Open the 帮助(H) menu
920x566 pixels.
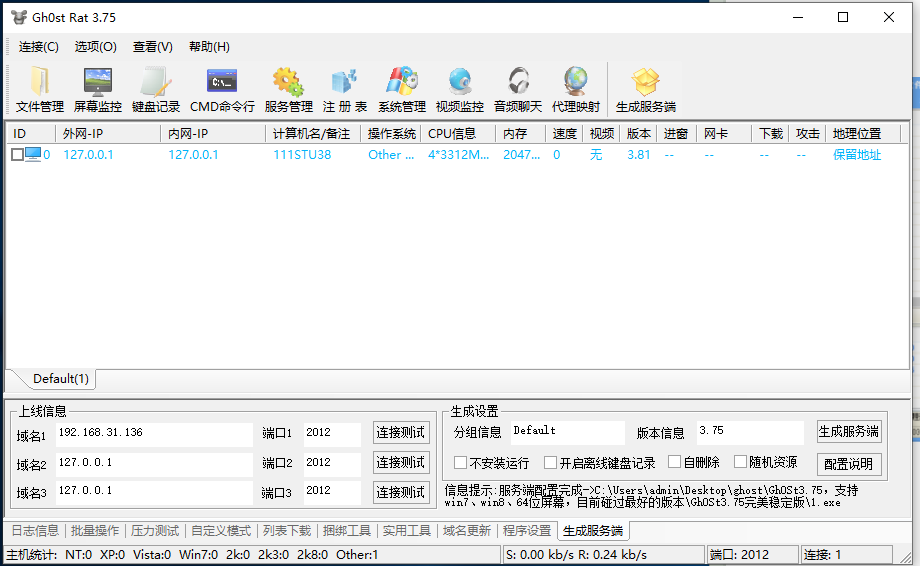tap(209, 47)
